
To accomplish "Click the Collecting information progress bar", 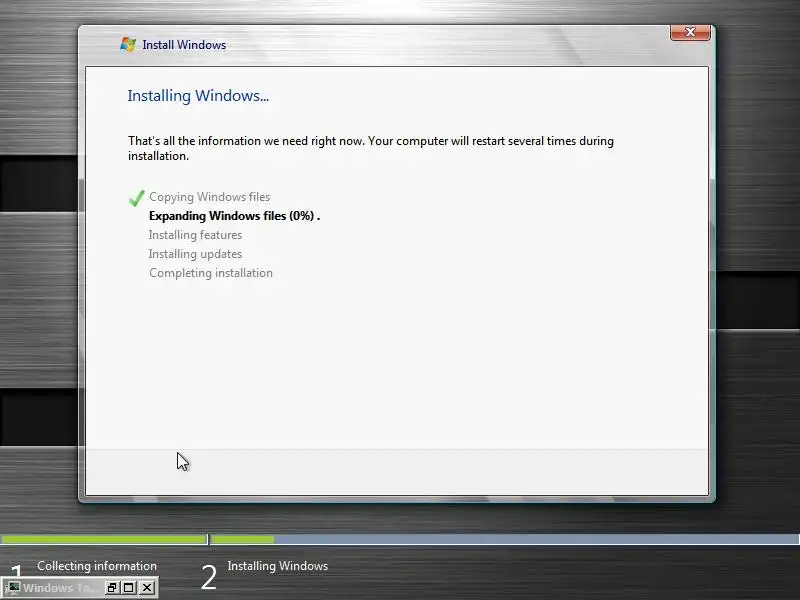I will [104, 539].
